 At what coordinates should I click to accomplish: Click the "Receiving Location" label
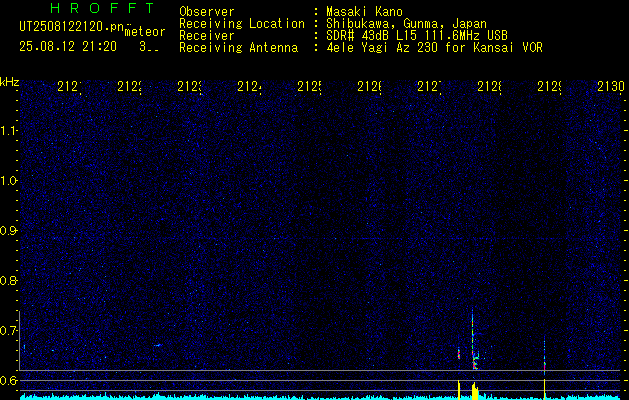(x=242, y=24)
